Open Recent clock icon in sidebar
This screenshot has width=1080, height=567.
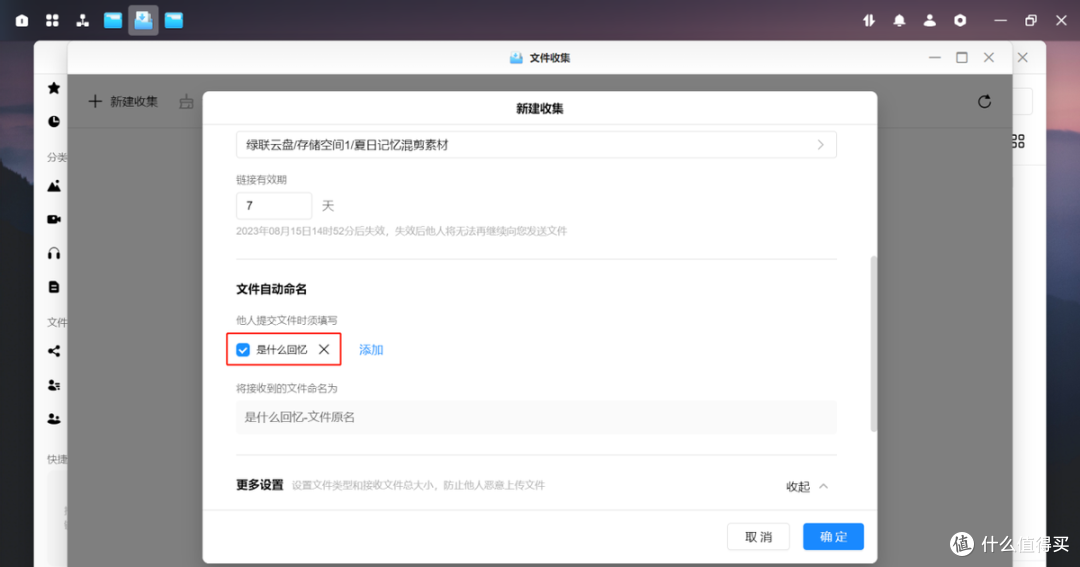point(54,121)
